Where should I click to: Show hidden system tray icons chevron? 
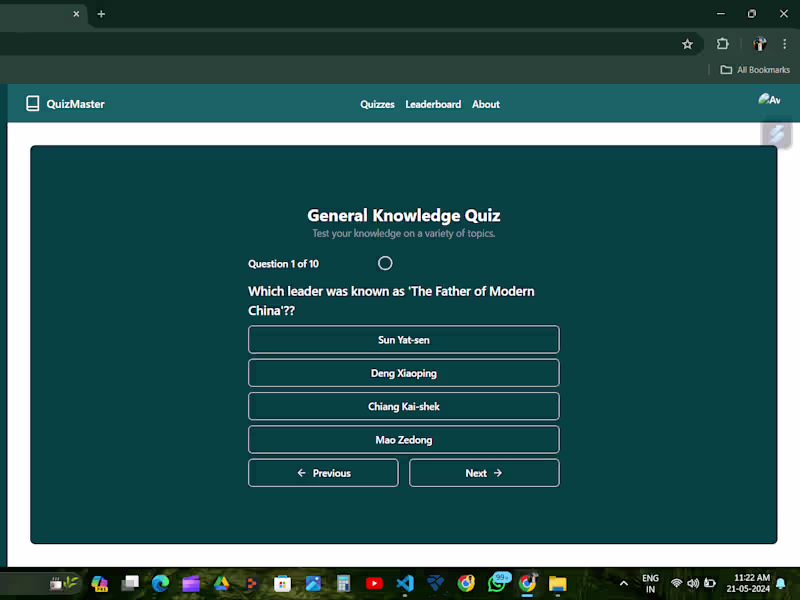[623, 583]
